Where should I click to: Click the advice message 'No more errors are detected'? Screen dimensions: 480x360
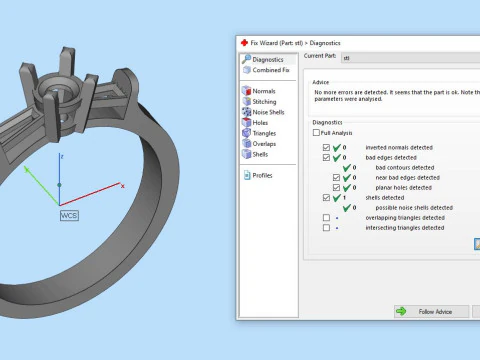coord(351,92)
